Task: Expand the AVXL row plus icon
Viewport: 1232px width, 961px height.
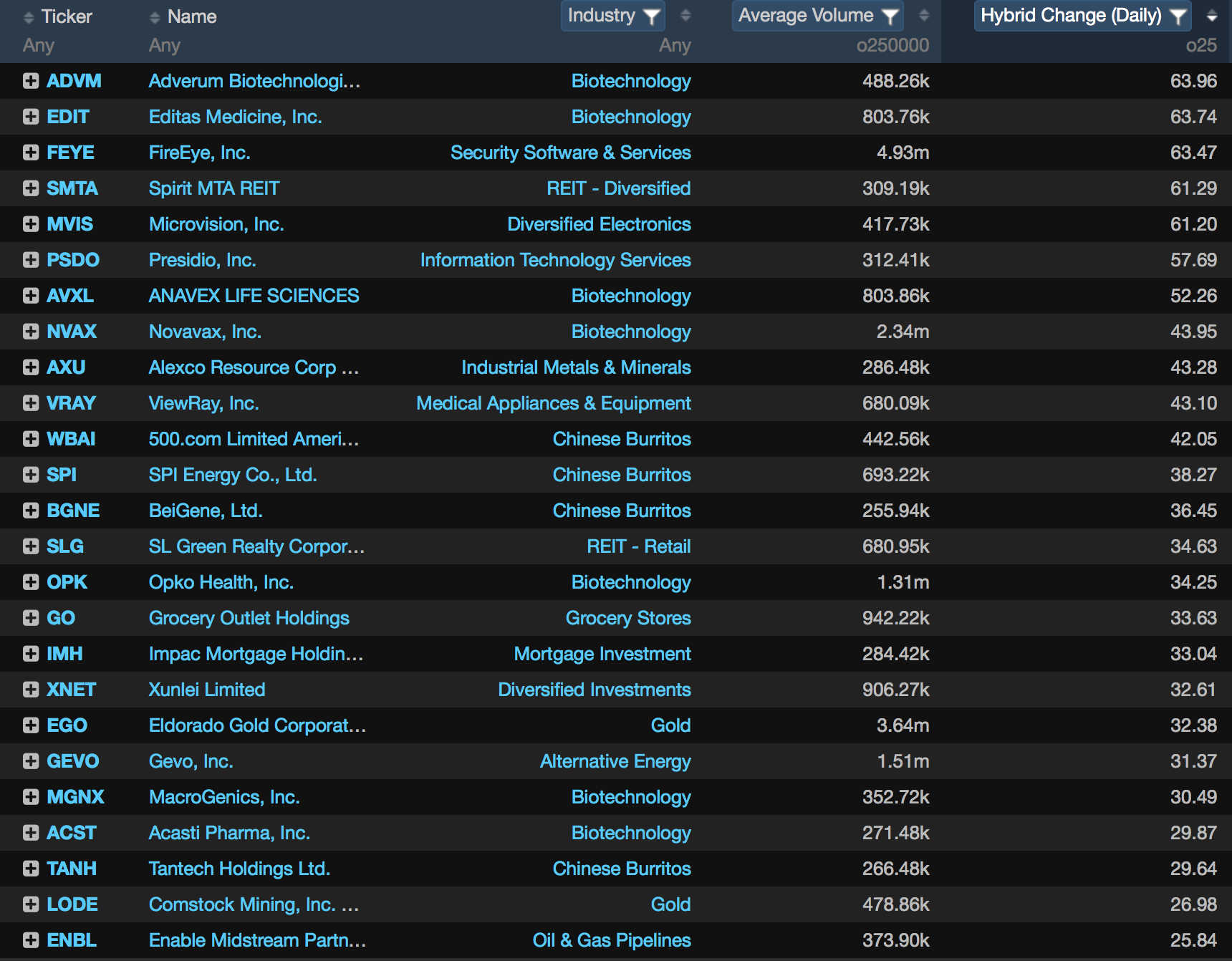Action: tap(31, 296)
